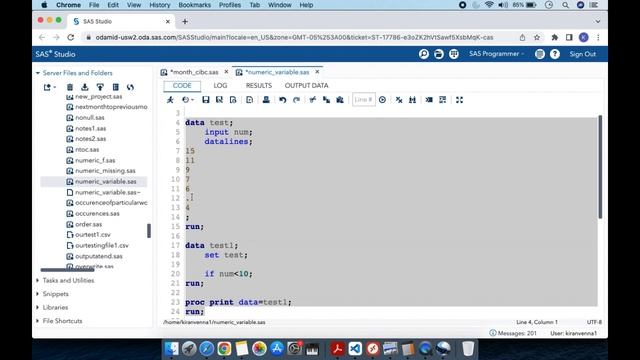This screenshot has height=360, width=640.
Task: Click the file panel vertical scrollbar
Action: click(149, 231)
